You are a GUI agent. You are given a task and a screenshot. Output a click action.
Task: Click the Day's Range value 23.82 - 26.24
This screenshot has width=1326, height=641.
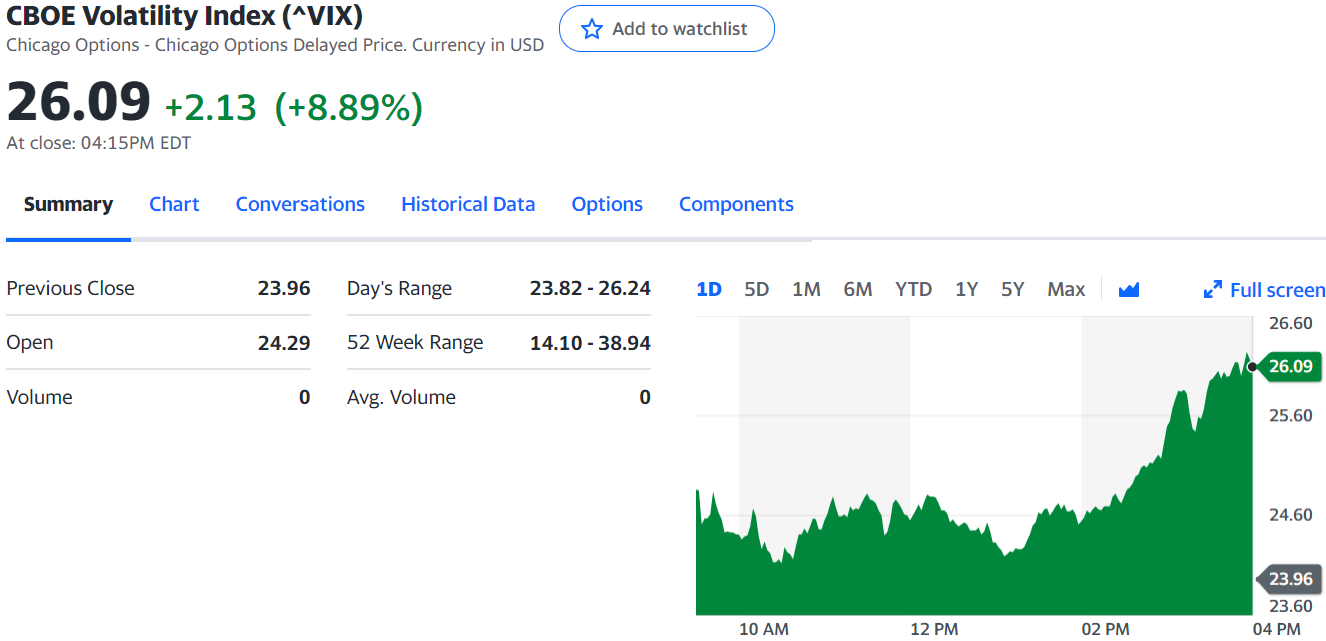pyautogui.click(x=590, y=288)
